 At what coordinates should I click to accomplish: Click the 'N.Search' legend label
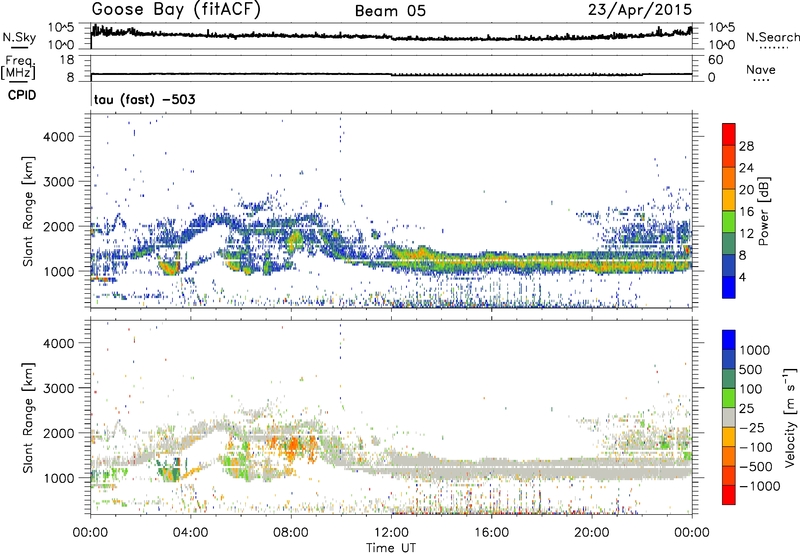pos(772,37)
